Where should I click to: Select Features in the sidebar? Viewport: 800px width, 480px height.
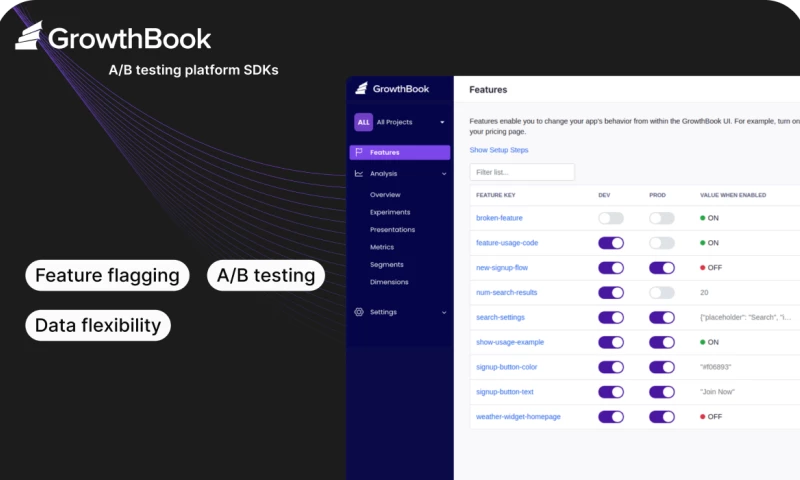click(399, 152)
